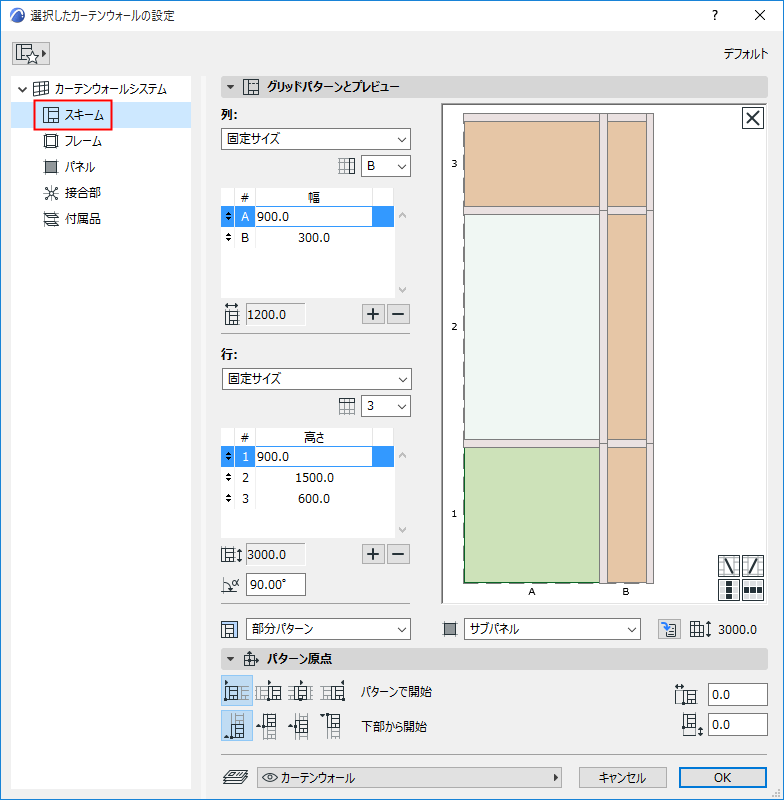
Task: Click the orange panel A3 in preview
Action: click(532, 164)
